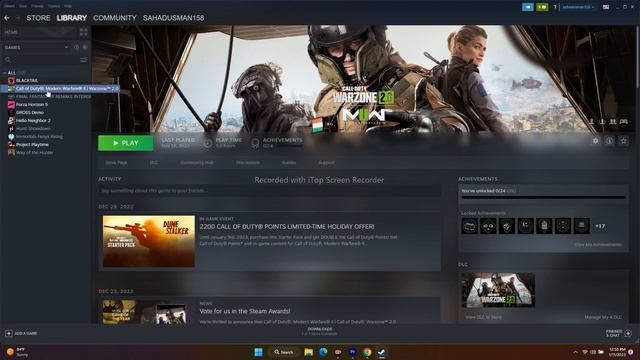Select Way of the Hunter in list
This screenshot has width=640, height=360.
(35, 153)
